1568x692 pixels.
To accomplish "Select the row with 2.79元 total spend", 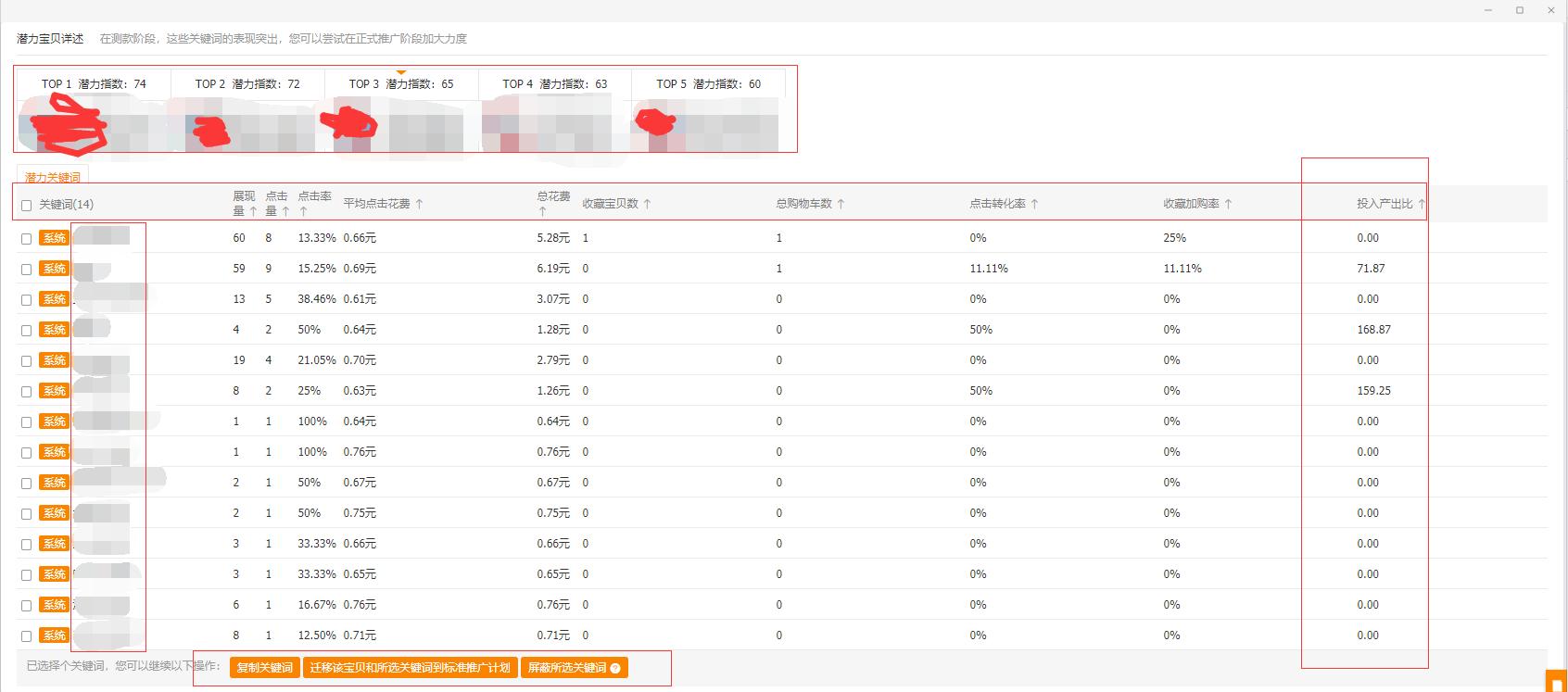I will [x=26, y=361].
